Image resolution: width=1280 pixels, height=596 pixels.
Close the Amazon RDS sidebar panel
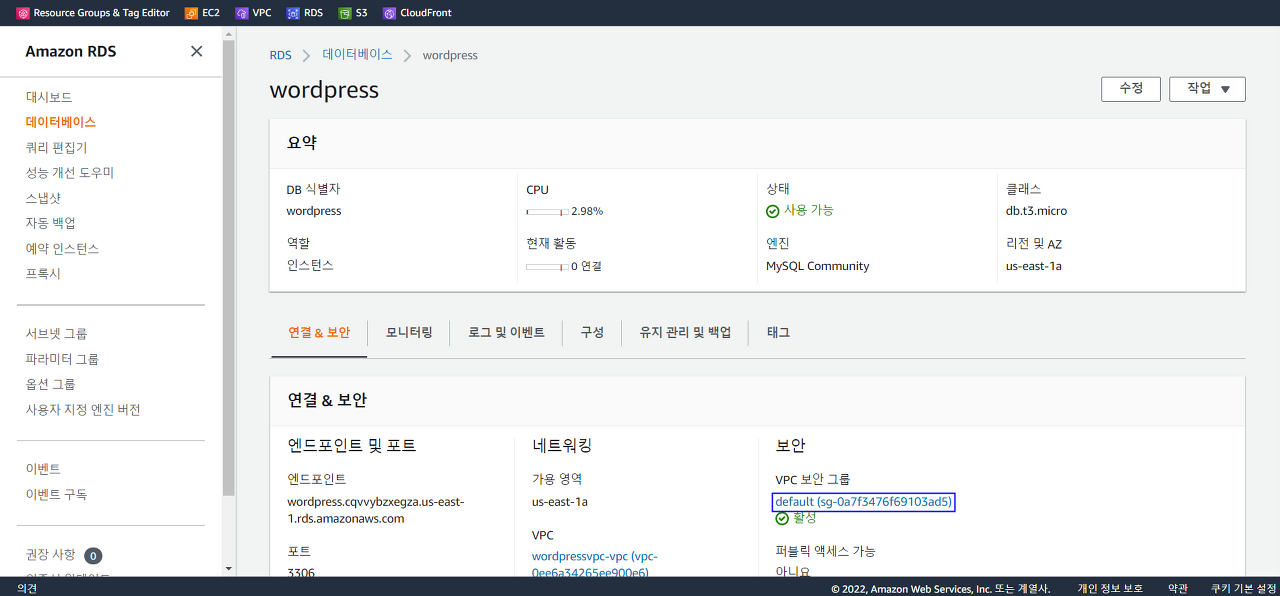tap(196, 51)
